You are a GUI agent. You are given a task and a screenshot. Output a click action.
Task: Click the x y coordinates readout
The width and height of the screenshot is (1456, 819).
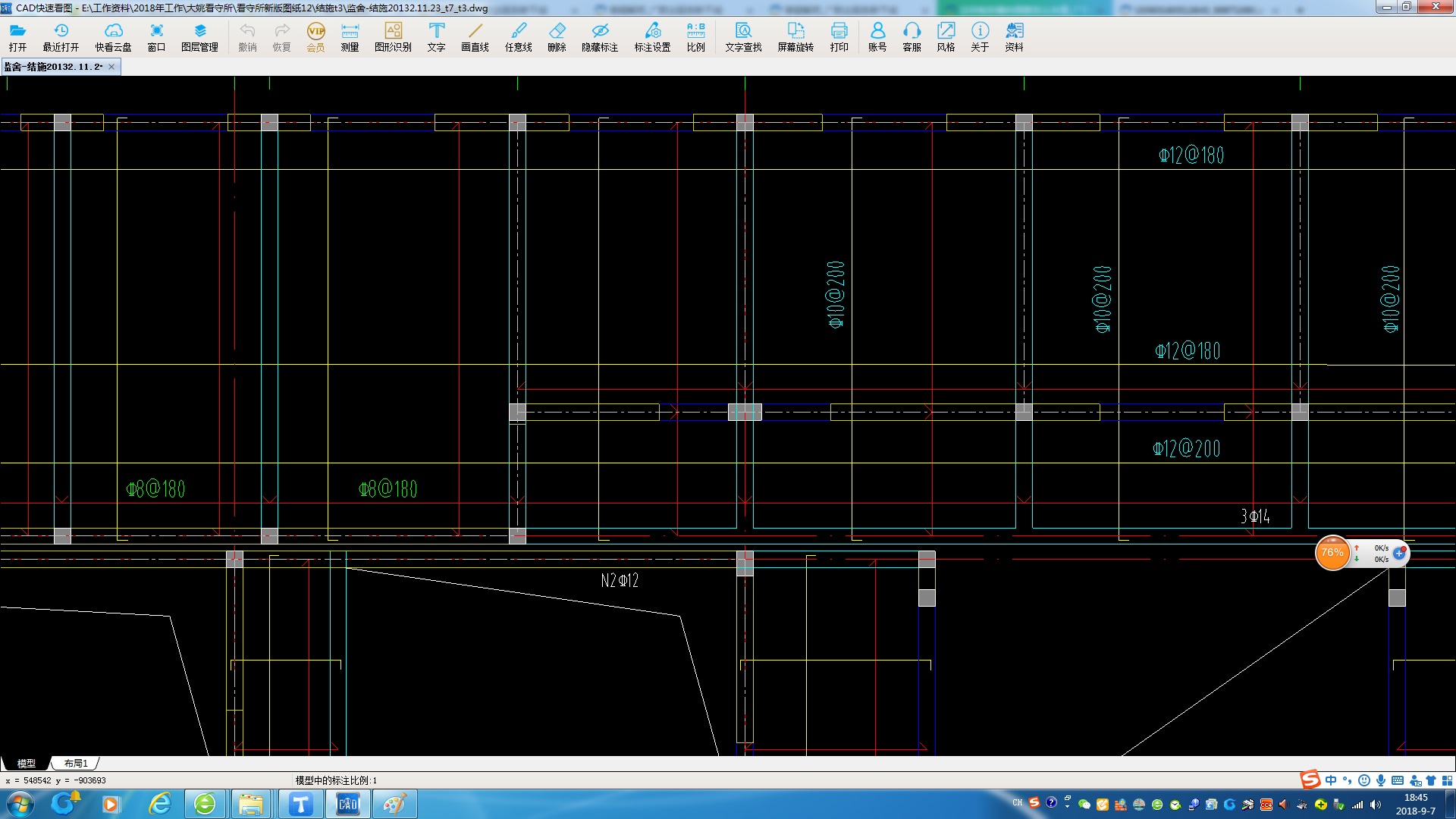pyautogui.click(x=55, y=780)
